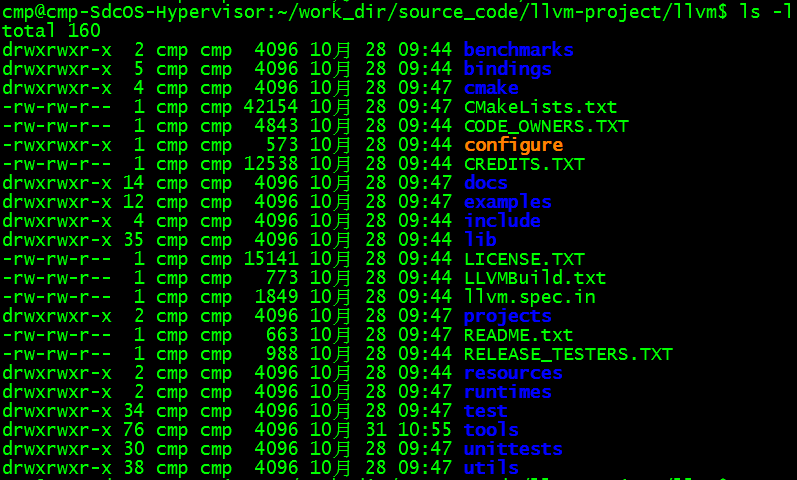
Task: Select the include directory name
Action: pos(502,221)
